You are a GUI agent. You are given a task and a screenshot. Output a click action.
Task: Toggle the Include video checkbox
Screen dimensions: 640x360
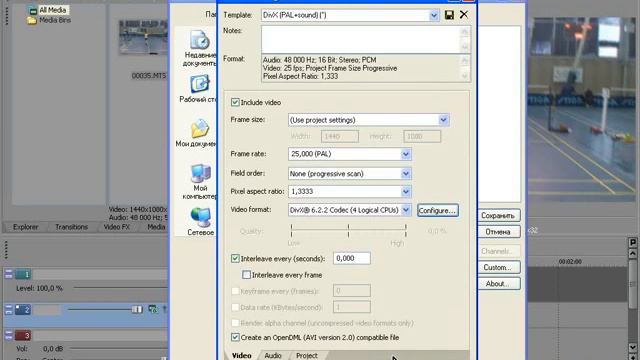coord(235,102)
